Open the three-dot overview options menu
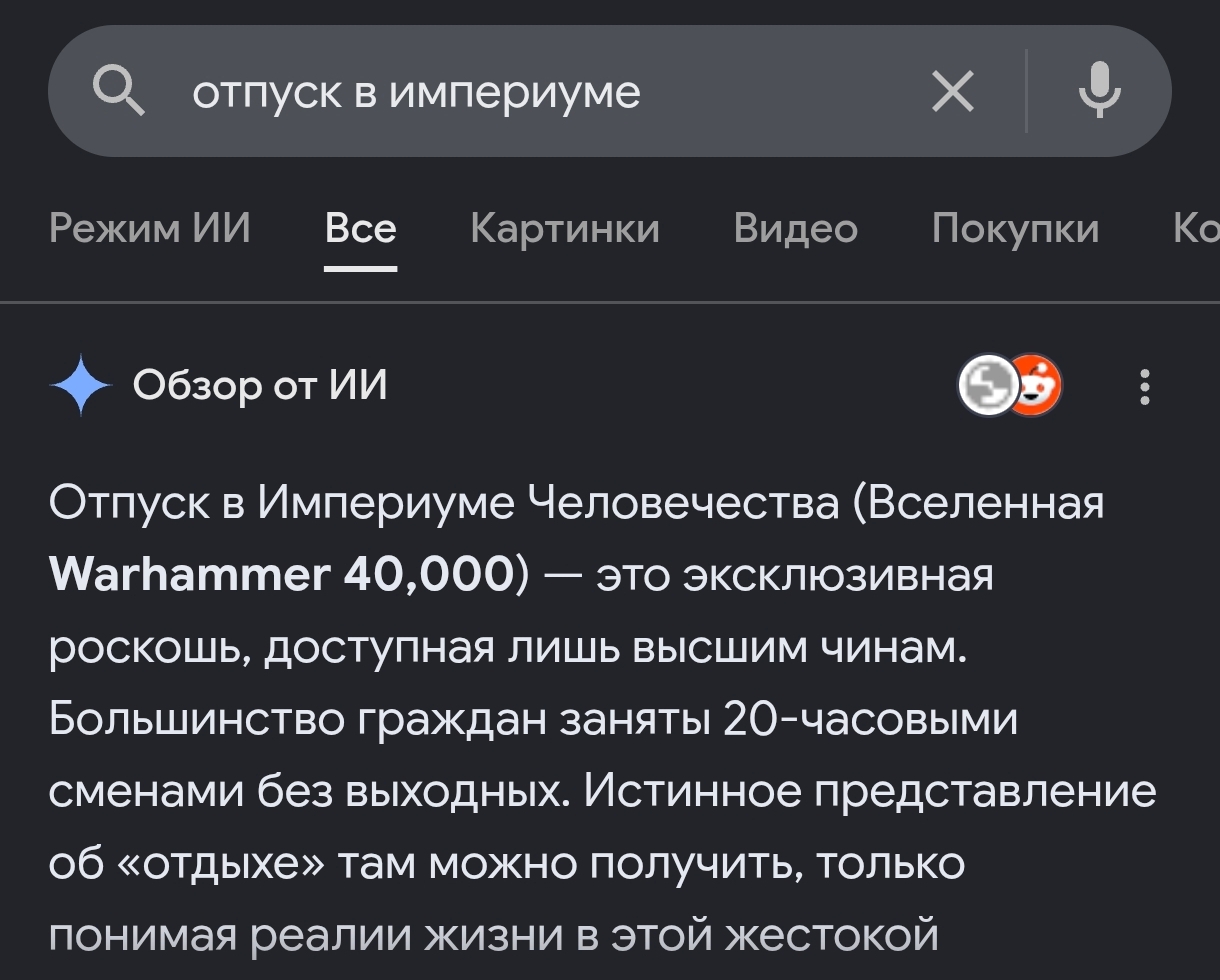The image size is (1220, 980). [1145, 386]
